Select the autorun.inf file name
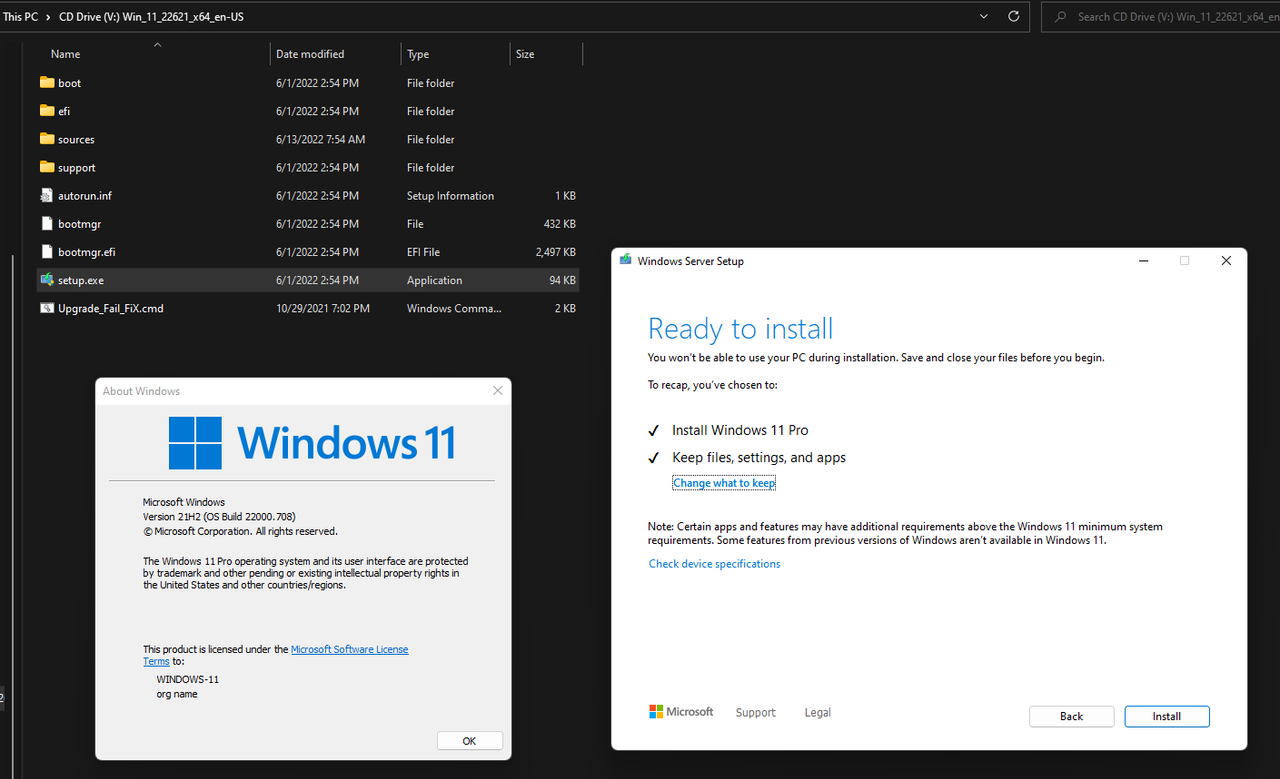Image resolution: width=1280 pixels, height=779 pixels. click(85, 195)
